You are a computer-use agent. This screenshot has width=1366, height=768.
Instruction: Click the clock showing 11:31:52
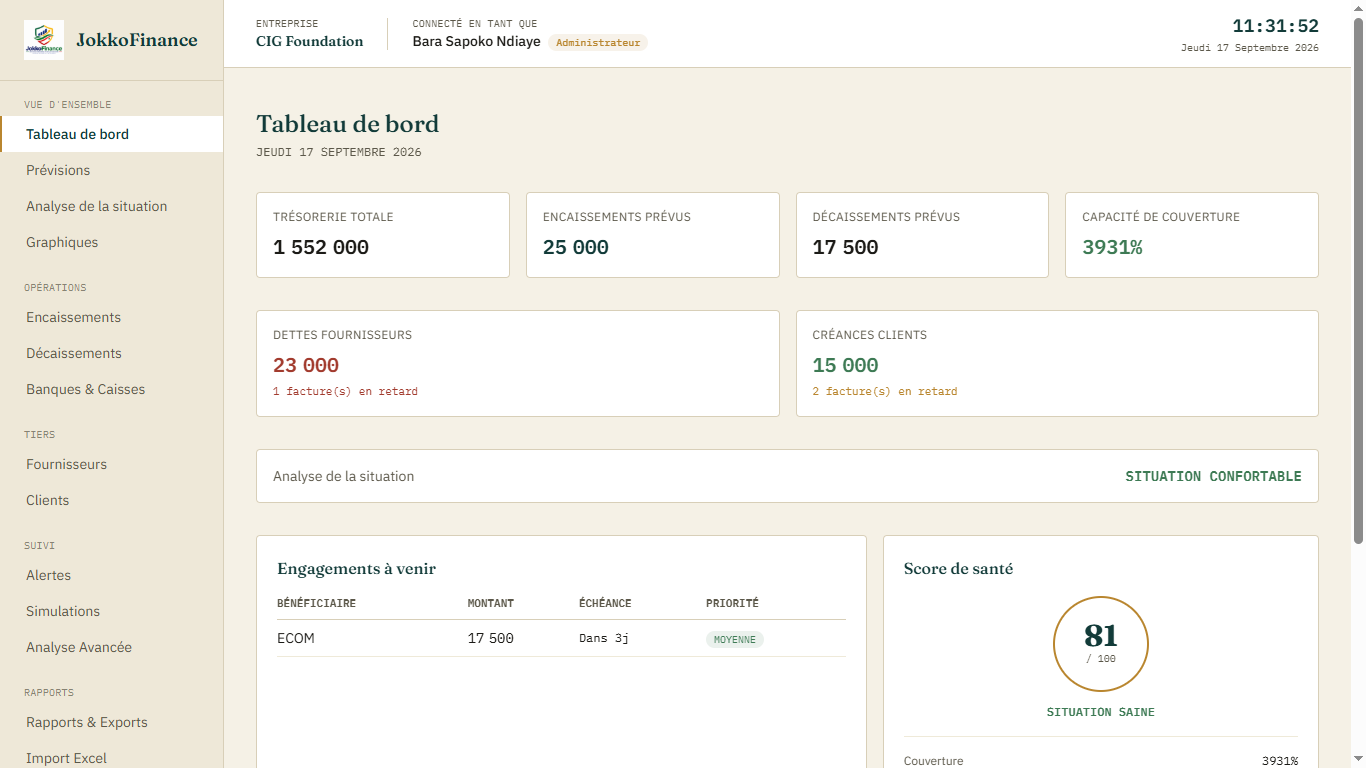click(1275, 27)
